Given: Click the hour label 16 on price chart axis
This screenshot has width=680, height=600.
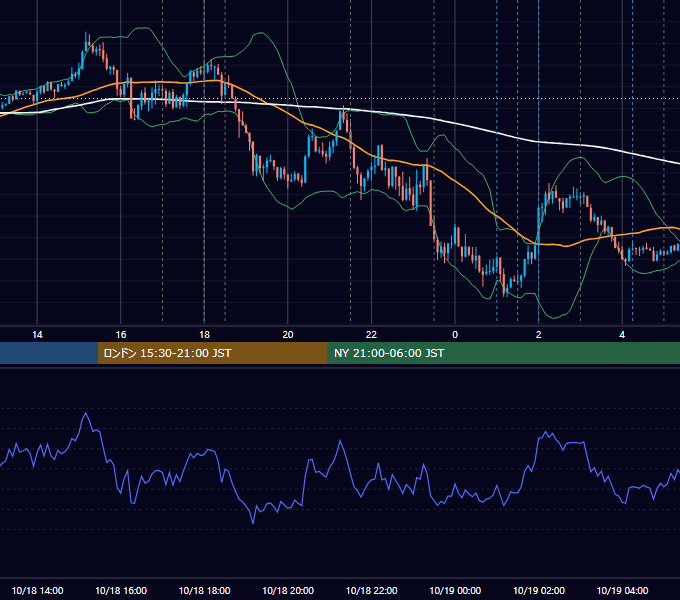Looking at the screenshot, I should pyautogui.click(x=121, y=335).
